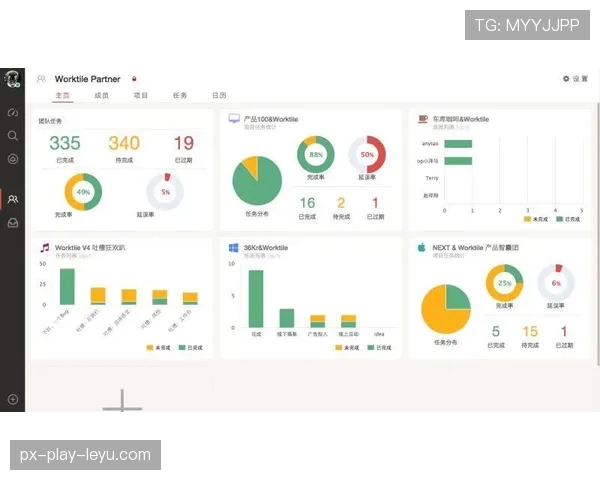Click the music note icon of Worktile V4 card
The width and height of the screenshot is (600, 480).
pyautogui.click(x=45, y=248)
